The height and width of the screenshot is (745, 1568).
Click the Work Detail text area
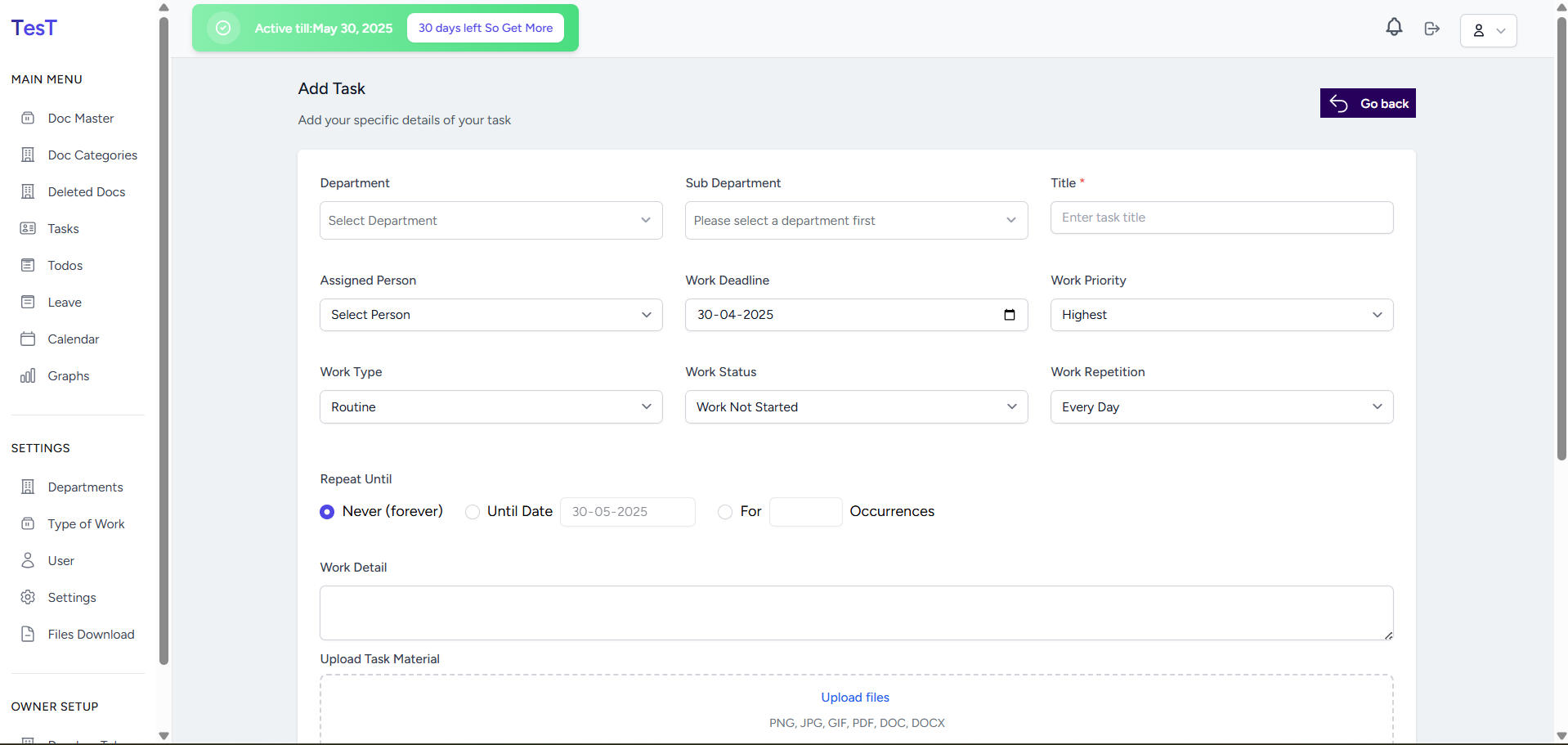pyautogui.click(x=857, y=613)
